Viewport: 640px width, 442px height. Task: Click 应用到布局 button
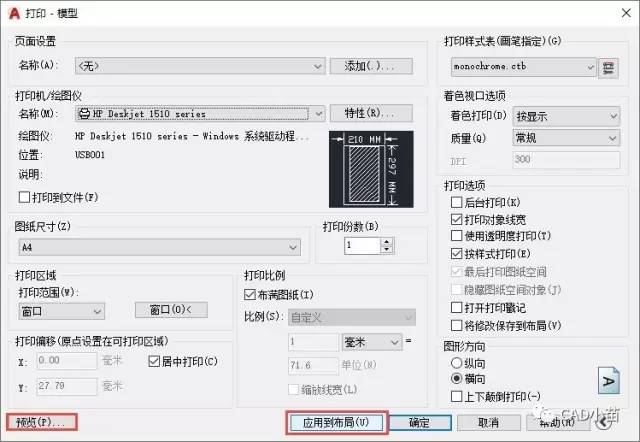click(x=336, y=422)
